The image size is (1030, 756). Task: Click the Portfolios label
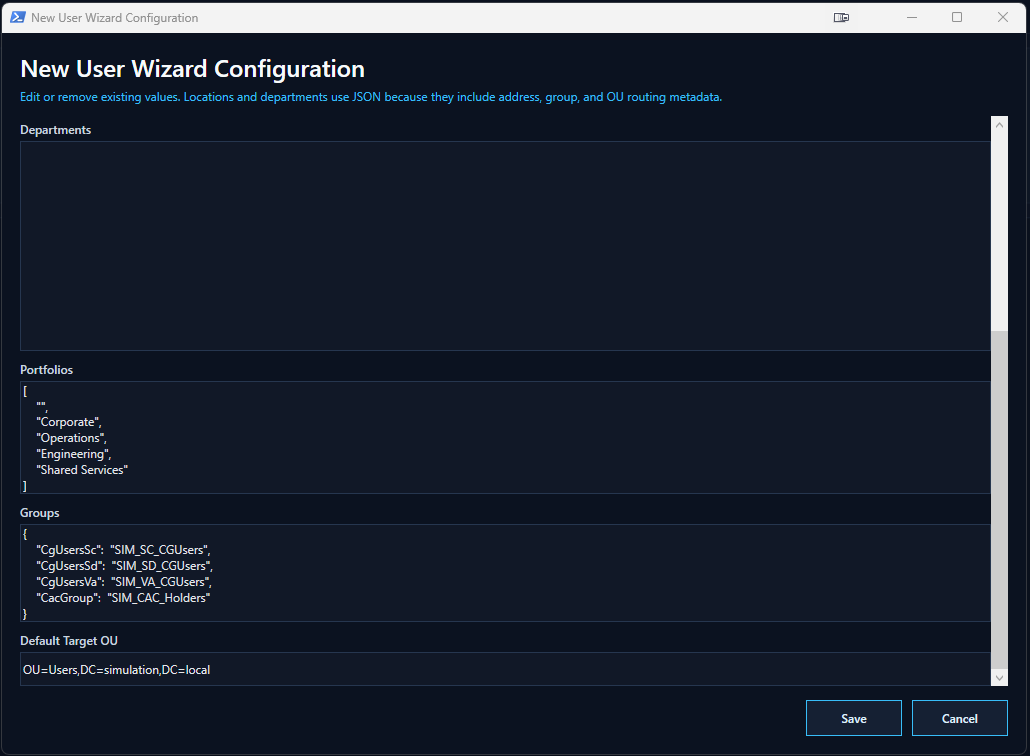coord(47,370)
